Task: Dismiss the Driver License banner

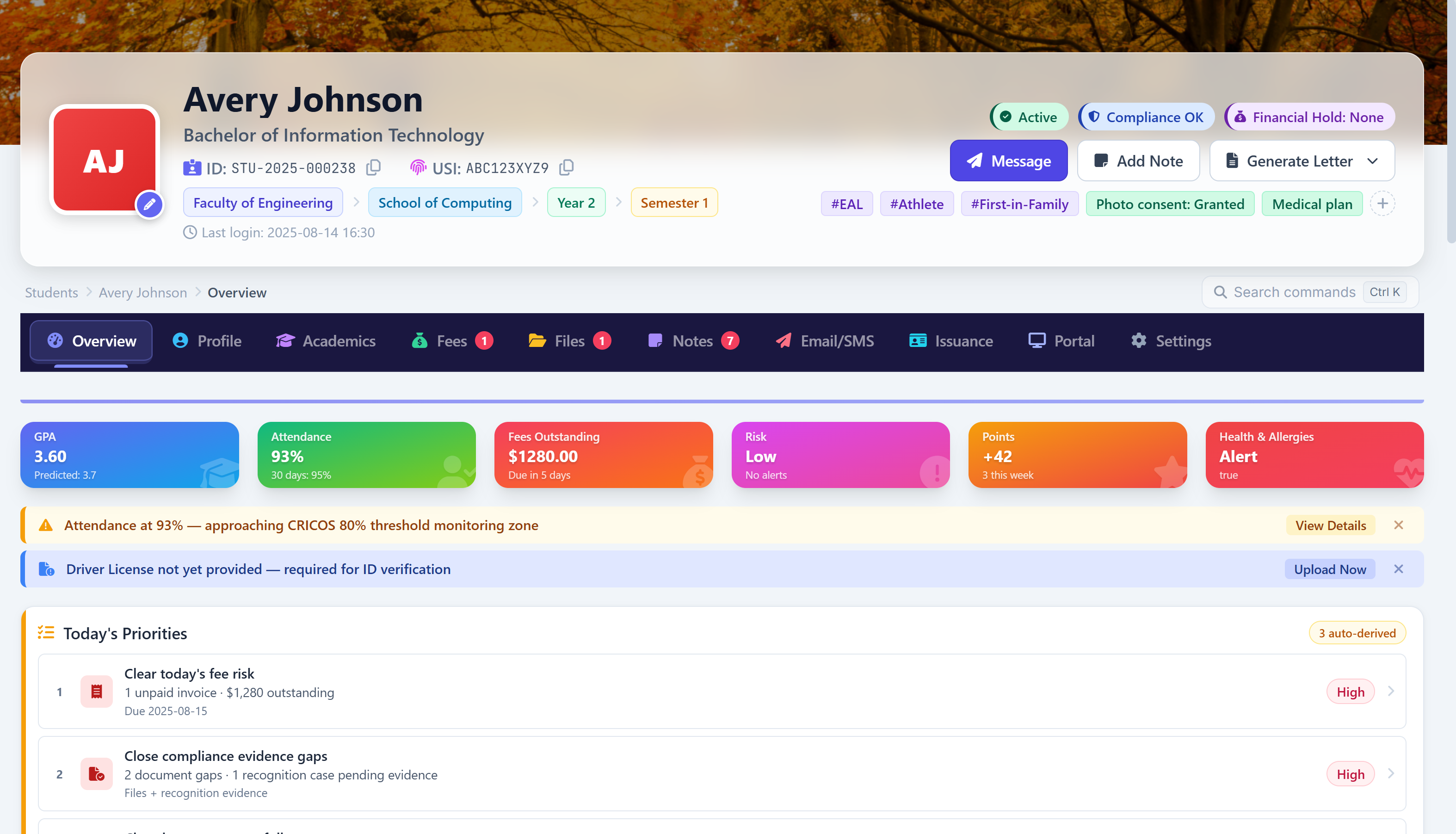Action: coord(1398,569)
